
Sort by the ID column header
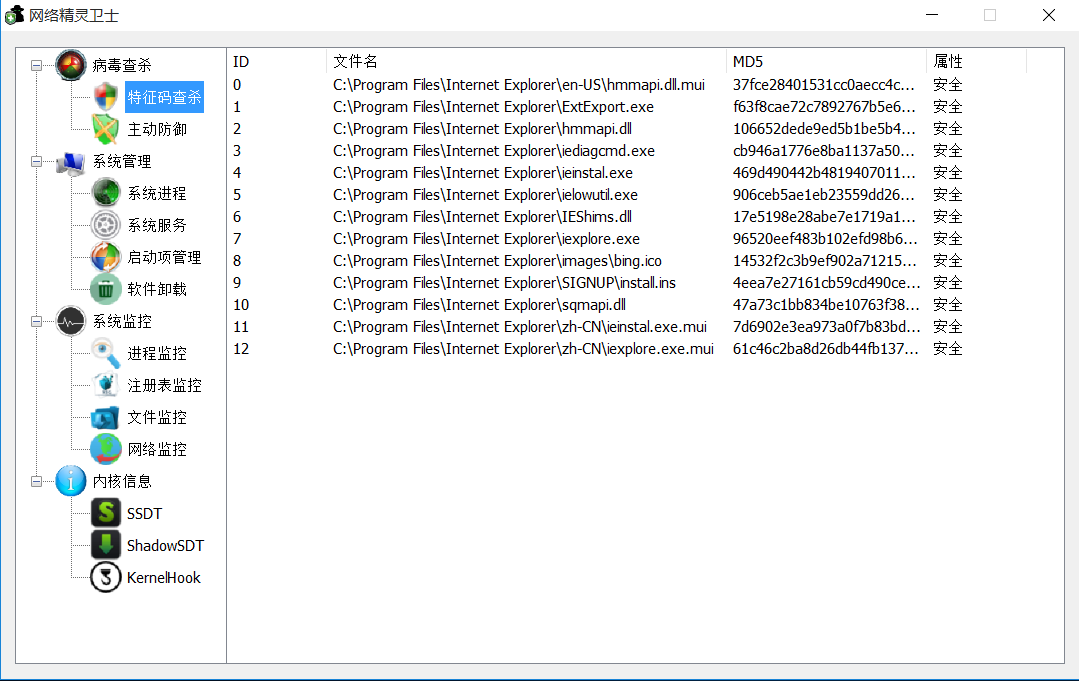277,61
